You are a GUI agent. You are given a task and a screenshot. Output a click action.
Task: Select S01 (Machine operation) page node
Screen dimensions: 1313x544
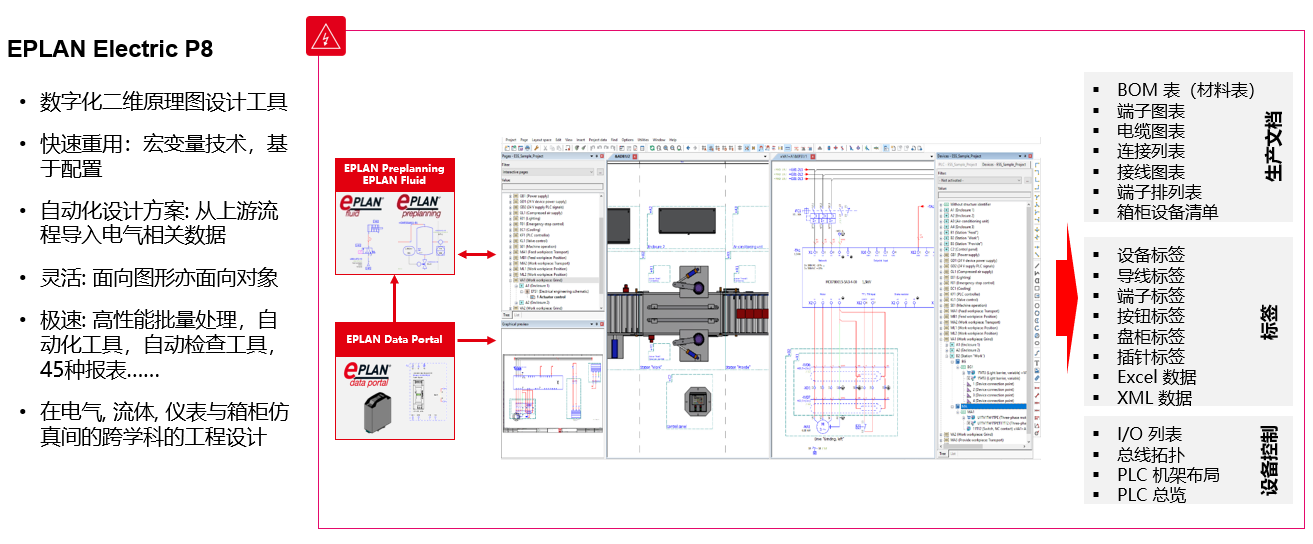[x=540, y=247]
